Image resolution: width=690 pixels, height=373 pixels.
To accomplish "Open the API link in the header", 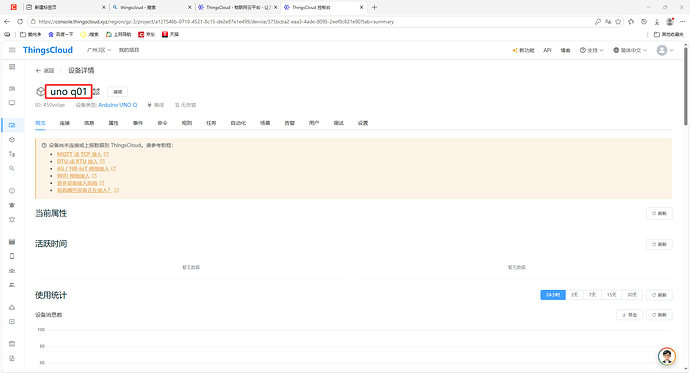I will (x=547, y=50).
